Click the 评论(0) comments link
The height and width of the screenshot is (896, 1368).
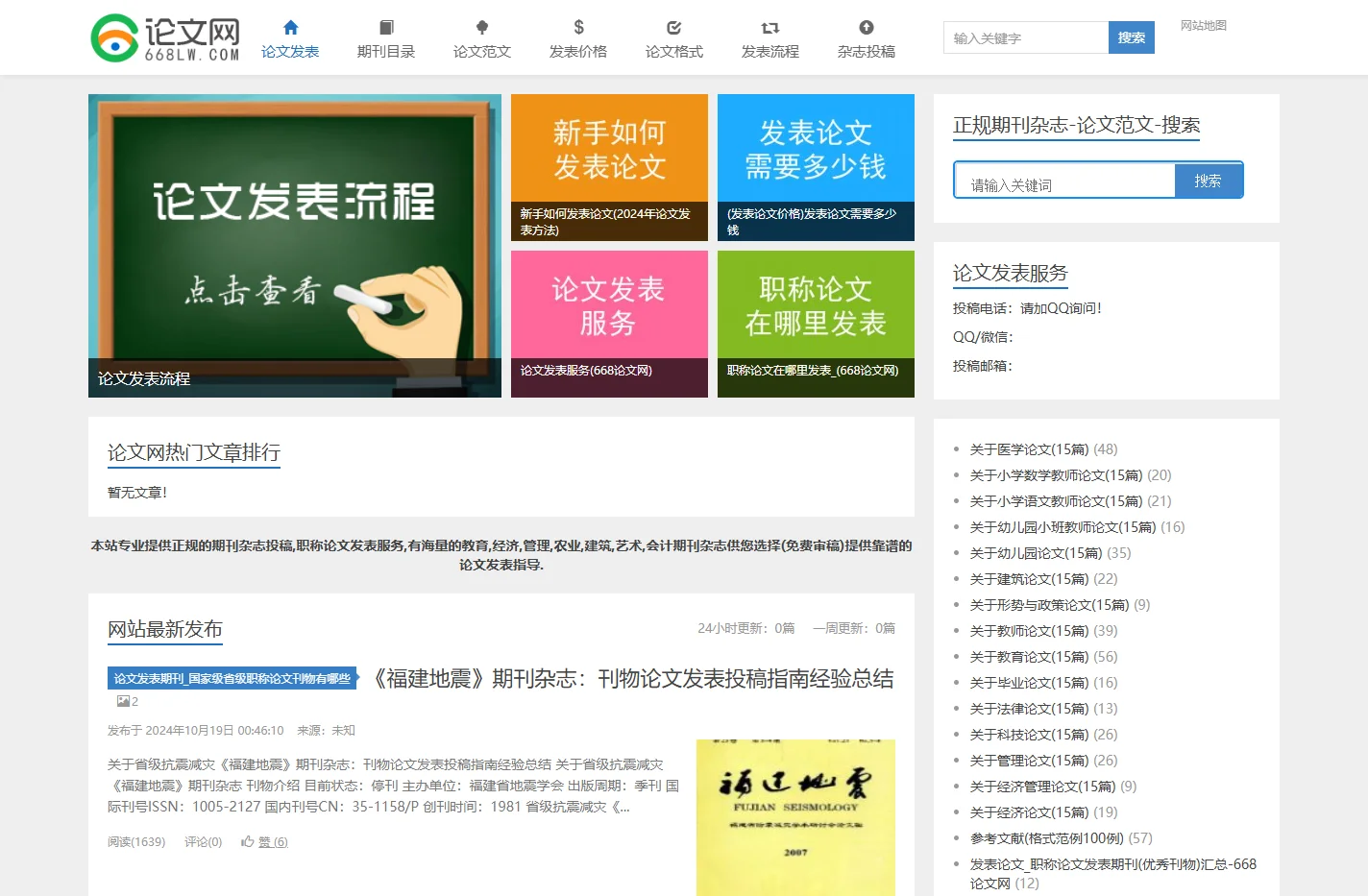pos(203,842)
